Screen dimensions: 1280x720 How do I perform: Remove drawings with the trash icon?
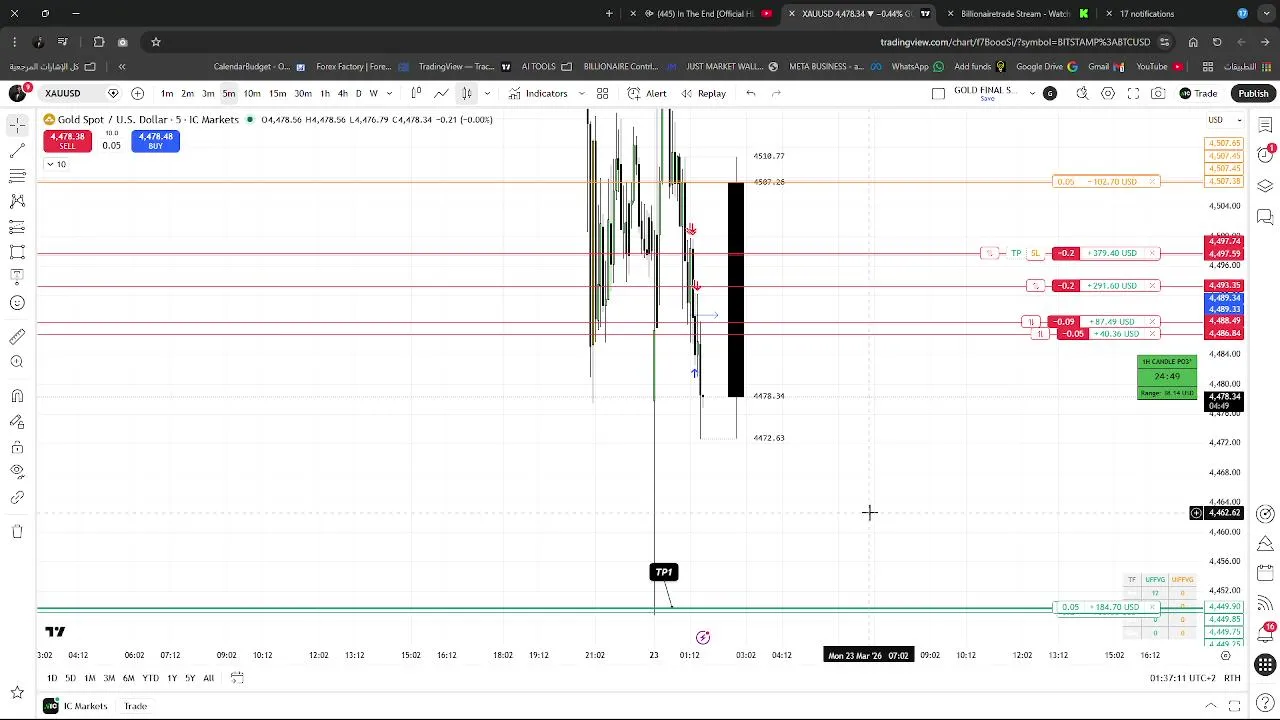[17, 531]
